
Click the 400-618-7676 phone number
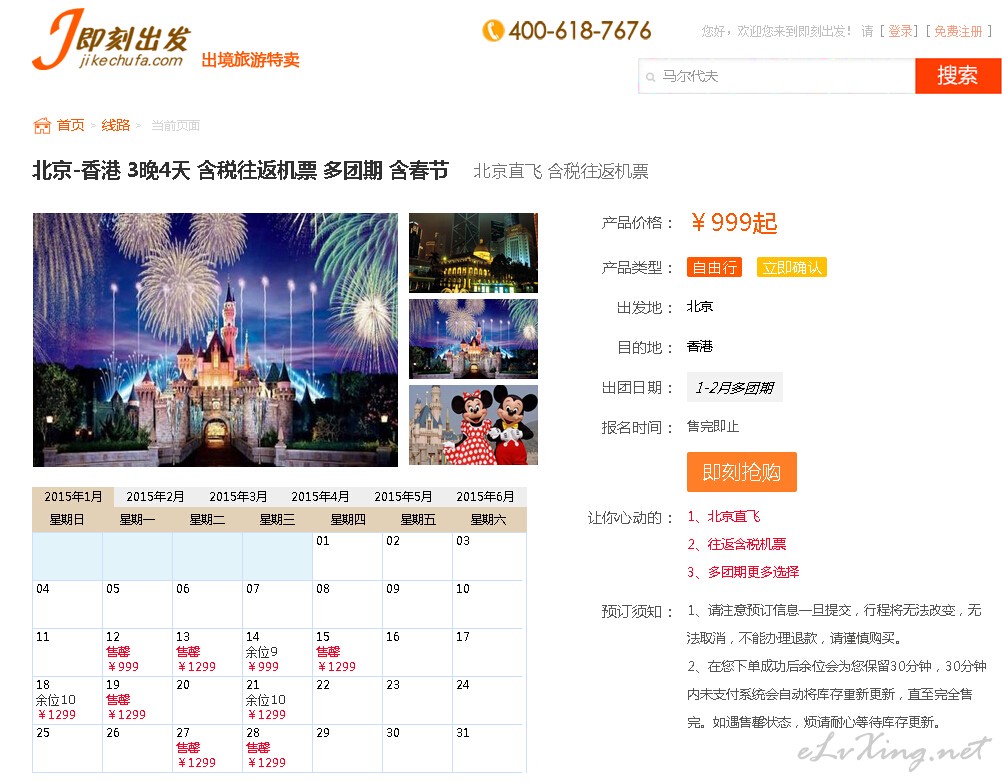pyautogui.click(x=580, y=31)
